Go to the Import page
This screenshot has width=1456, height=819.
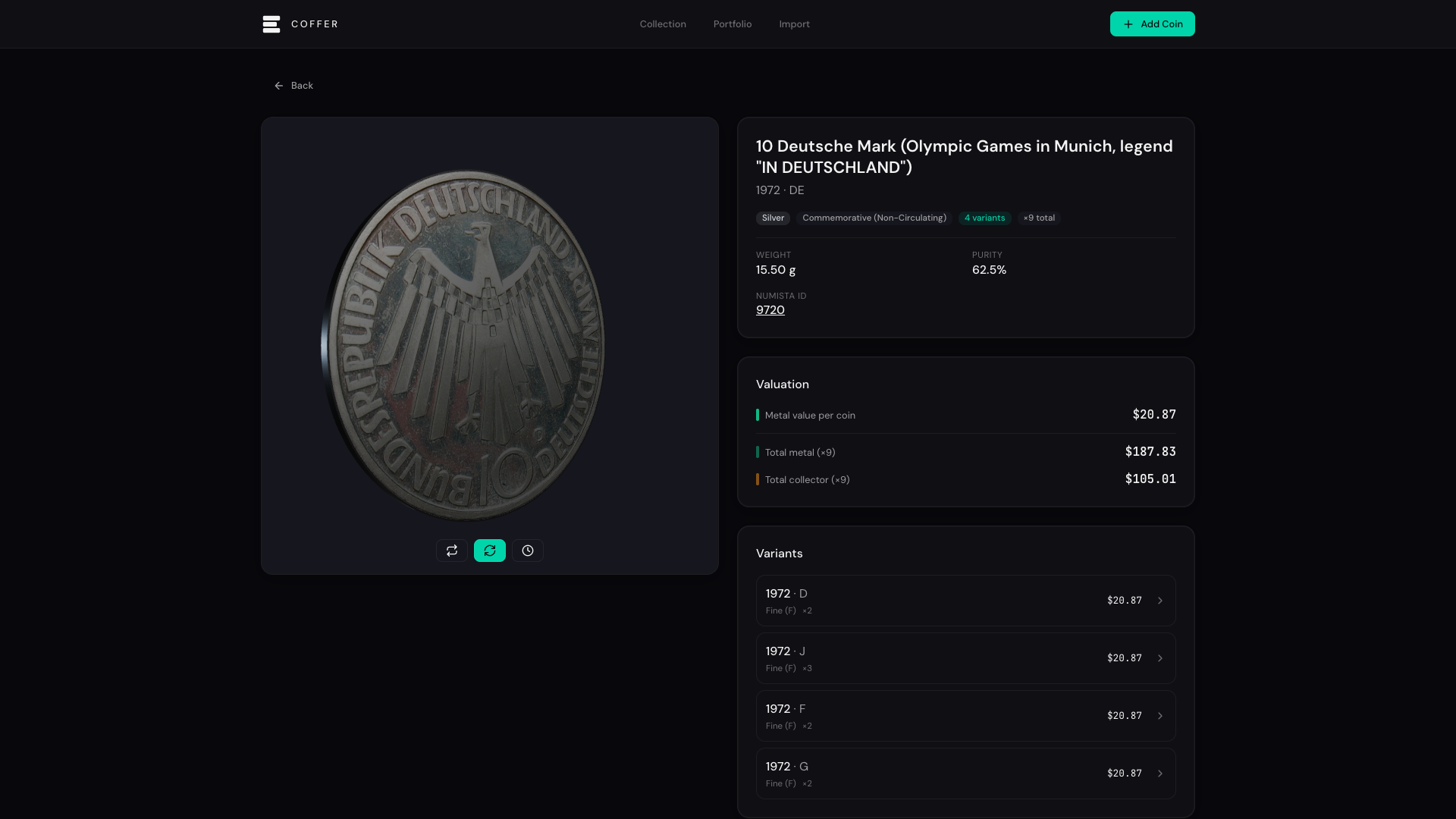click(x=794, y=24)
